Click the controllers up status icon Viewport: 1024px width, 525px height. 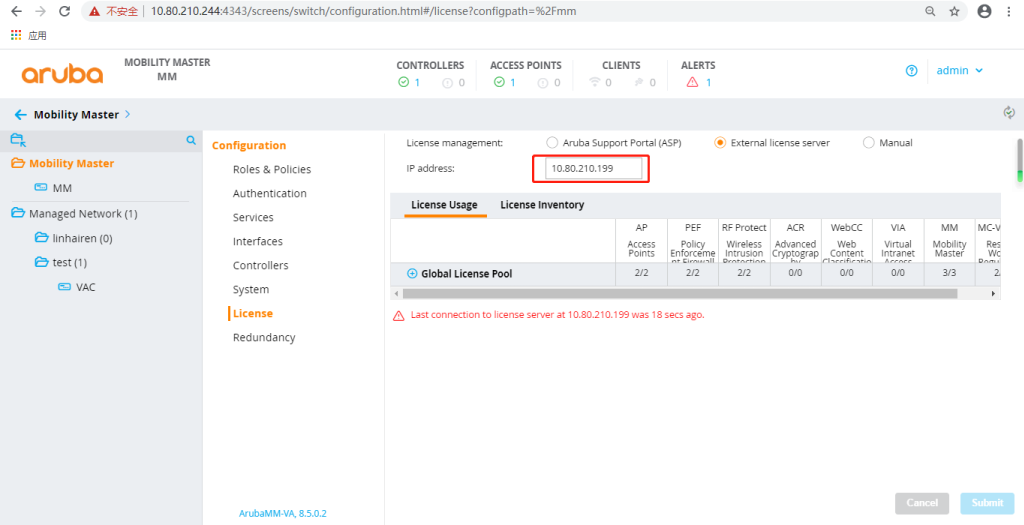[x=404, y=82]
